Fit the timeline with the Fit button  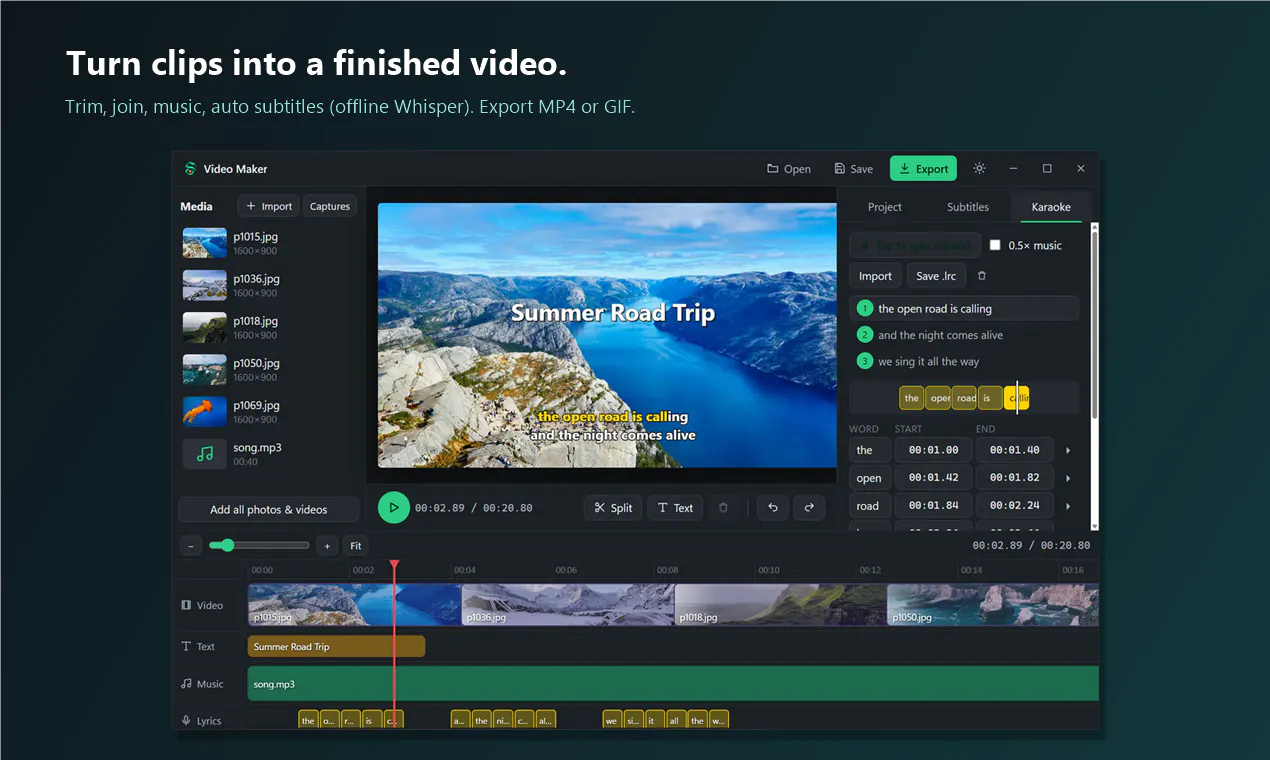(x=356, y=546)
